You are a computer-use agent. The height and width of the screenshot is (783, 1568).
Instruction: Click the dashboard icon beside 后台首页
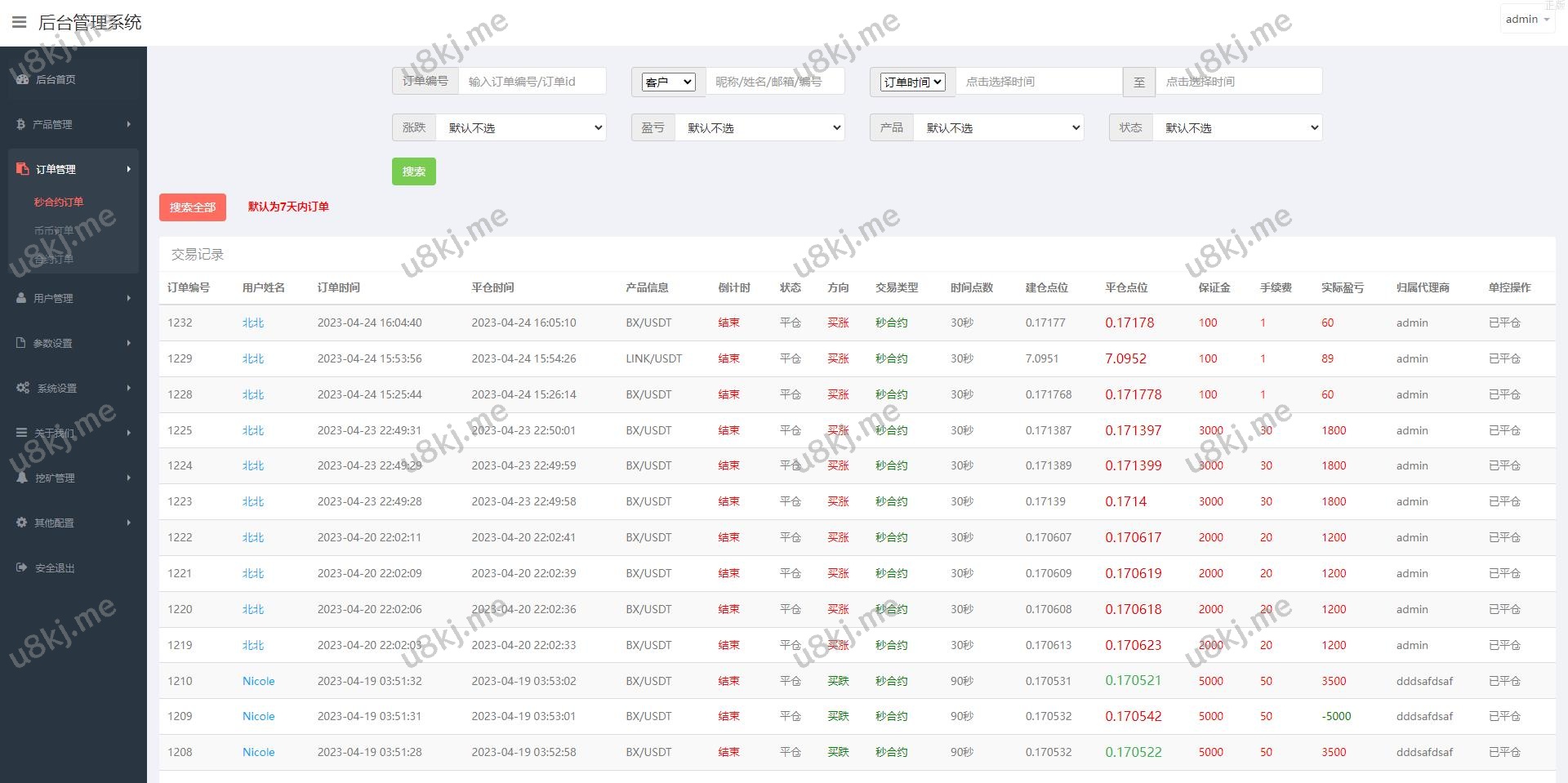click(22, 79)
